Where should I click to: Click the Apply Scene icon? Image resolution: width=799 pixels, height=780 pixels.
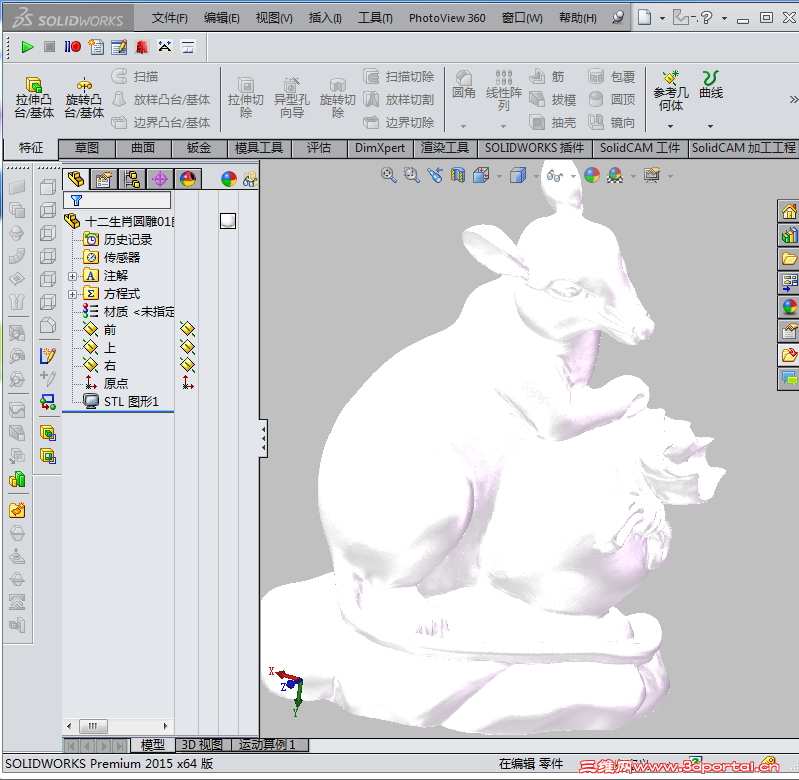(x=615, y=176)
